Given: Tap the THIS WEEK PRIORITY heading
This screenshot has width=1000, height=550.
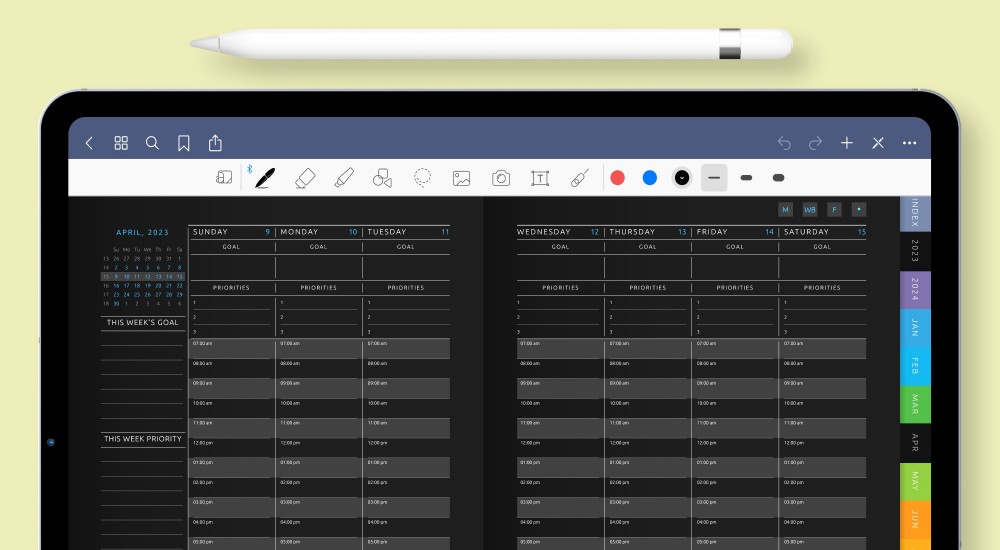Looking at the screenshot, I should (143, 439).
